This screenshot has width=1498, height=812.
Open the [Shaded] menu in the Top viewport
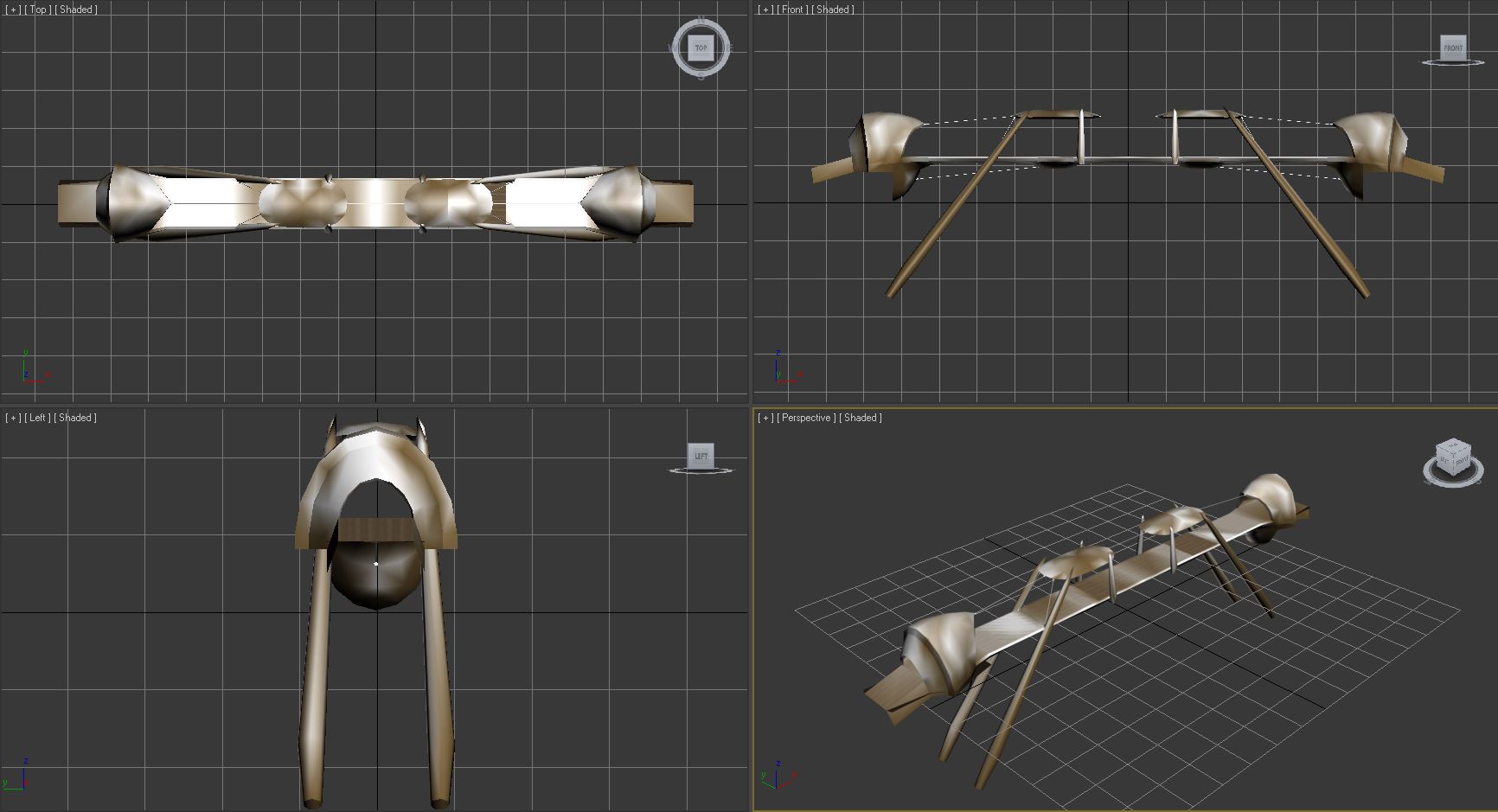[76, 10]
